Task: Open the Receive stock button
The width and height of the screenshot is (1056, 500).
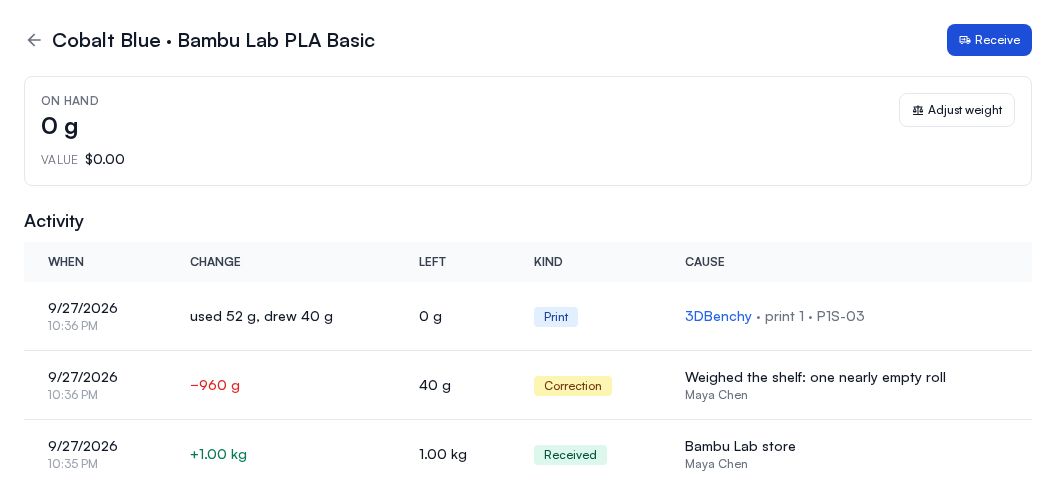Action: click(989, 40)
